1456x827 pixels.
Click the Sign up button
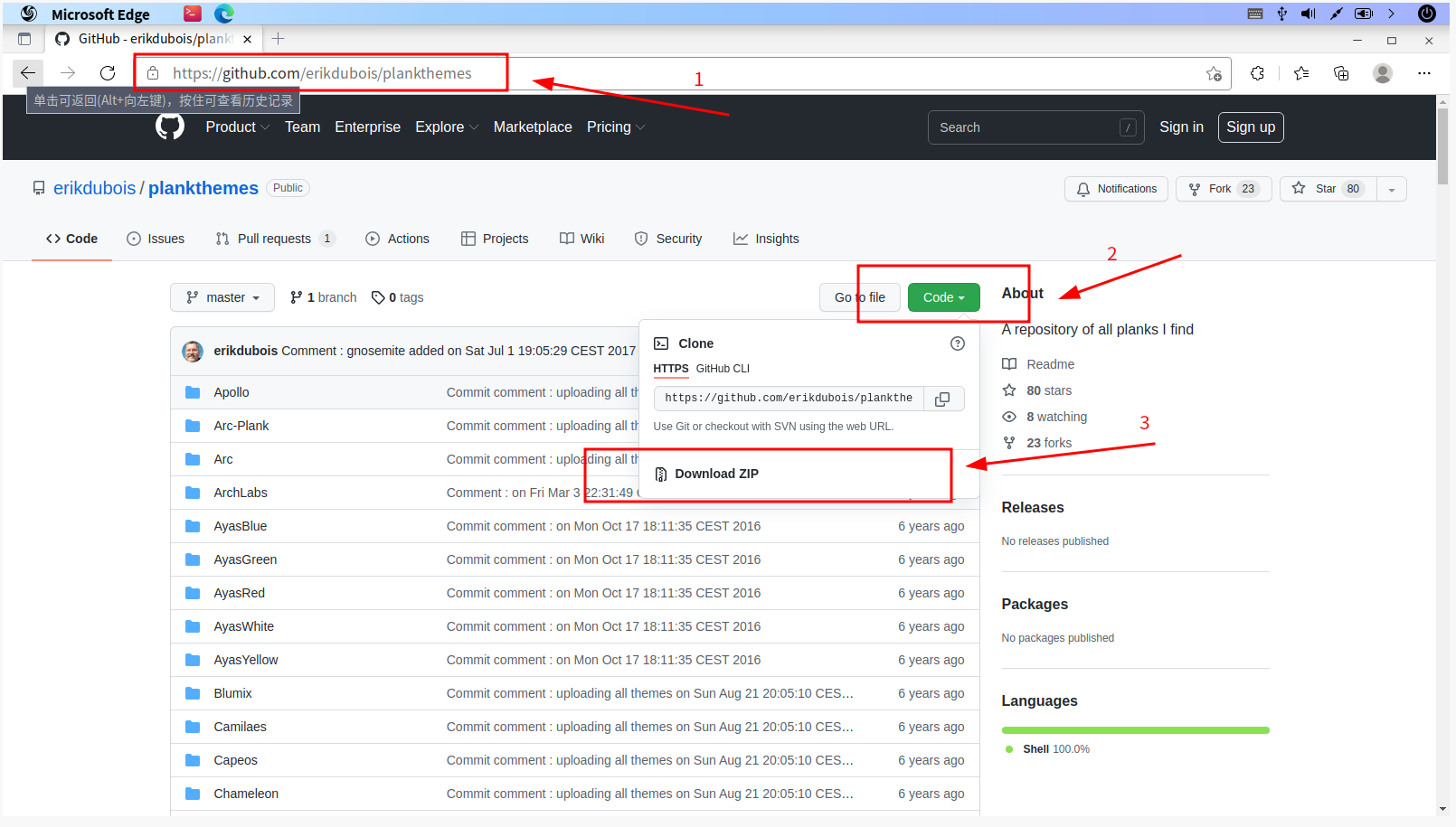pyautogui.click(x=1251, y=127)
